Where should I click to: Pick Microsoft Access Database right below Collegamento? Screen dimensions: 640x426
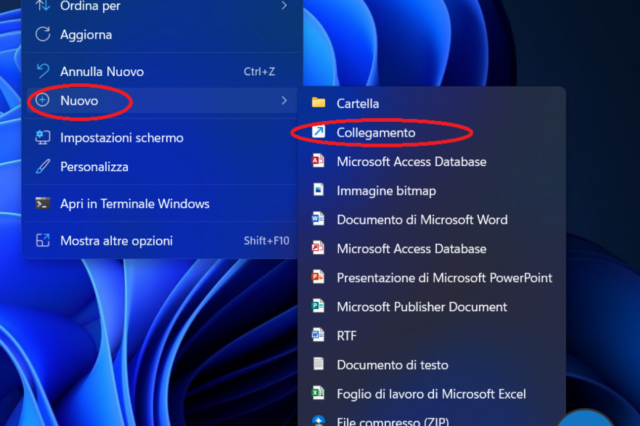[x=432, y=162]
